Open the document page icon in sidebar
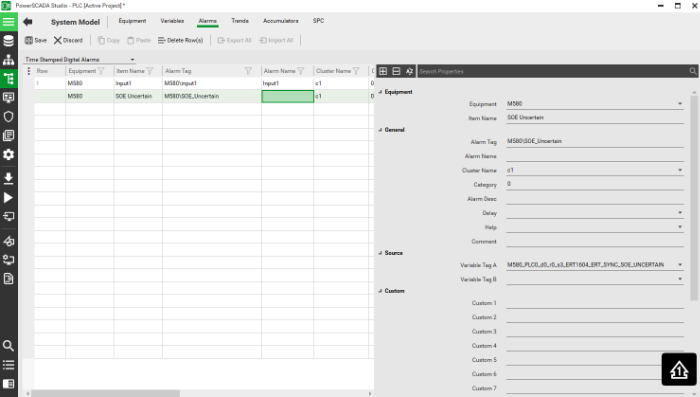The image size is (700, 397). pos(8,279)
